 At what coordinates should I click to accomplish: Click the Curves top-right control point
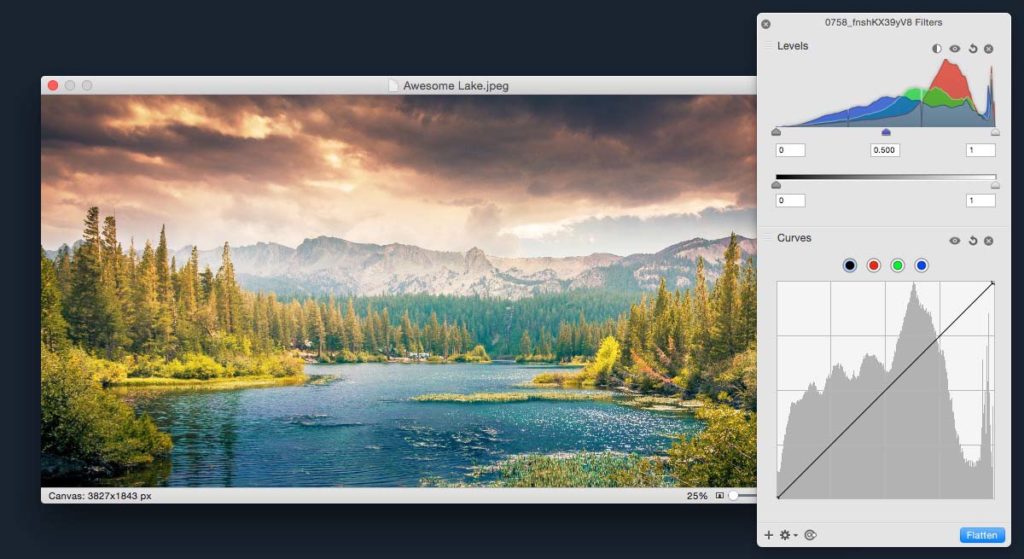[x=993, y=283]
